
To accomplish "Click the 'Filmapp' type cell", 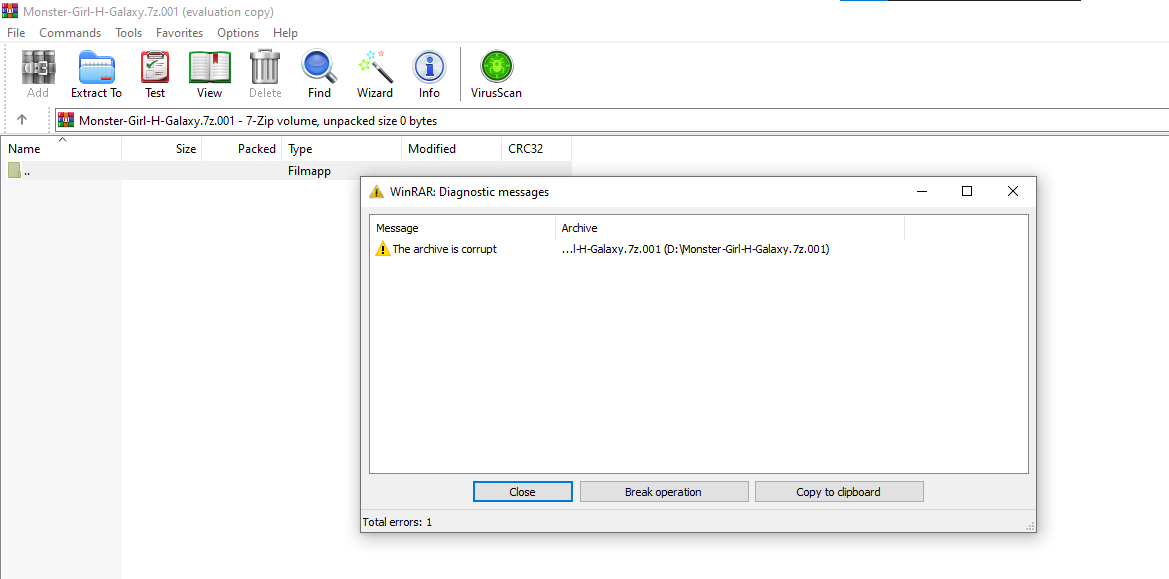I will tap(309, 171).
